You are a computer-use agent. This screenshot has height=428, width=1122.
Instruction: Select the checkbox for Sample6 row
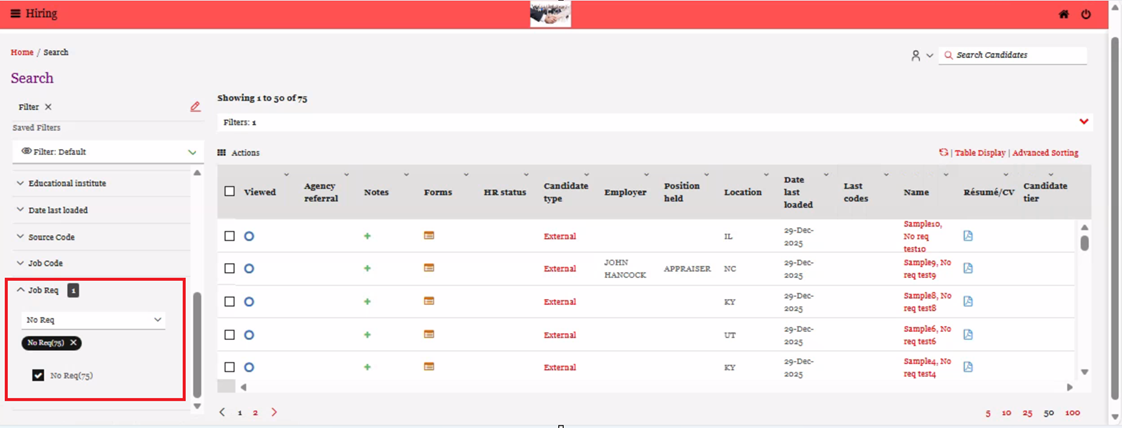[230, 335]
